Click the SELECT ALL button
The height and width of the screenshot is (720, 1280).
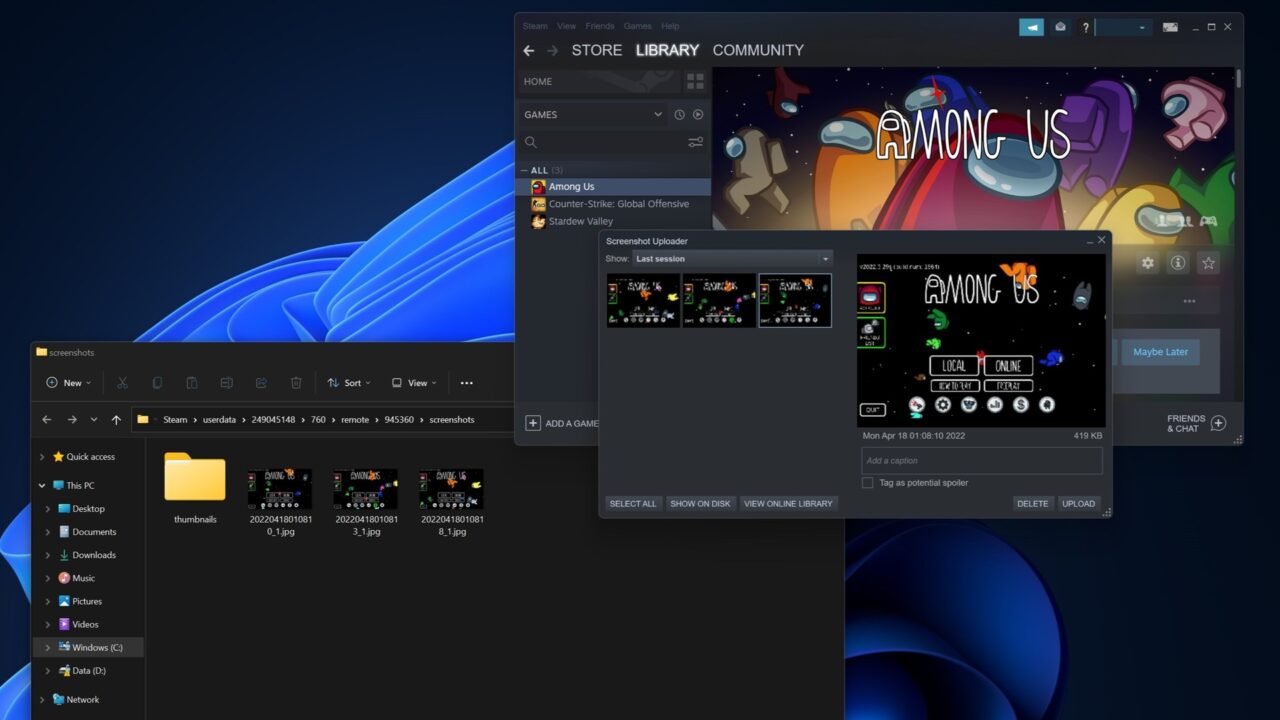[633, 504]
